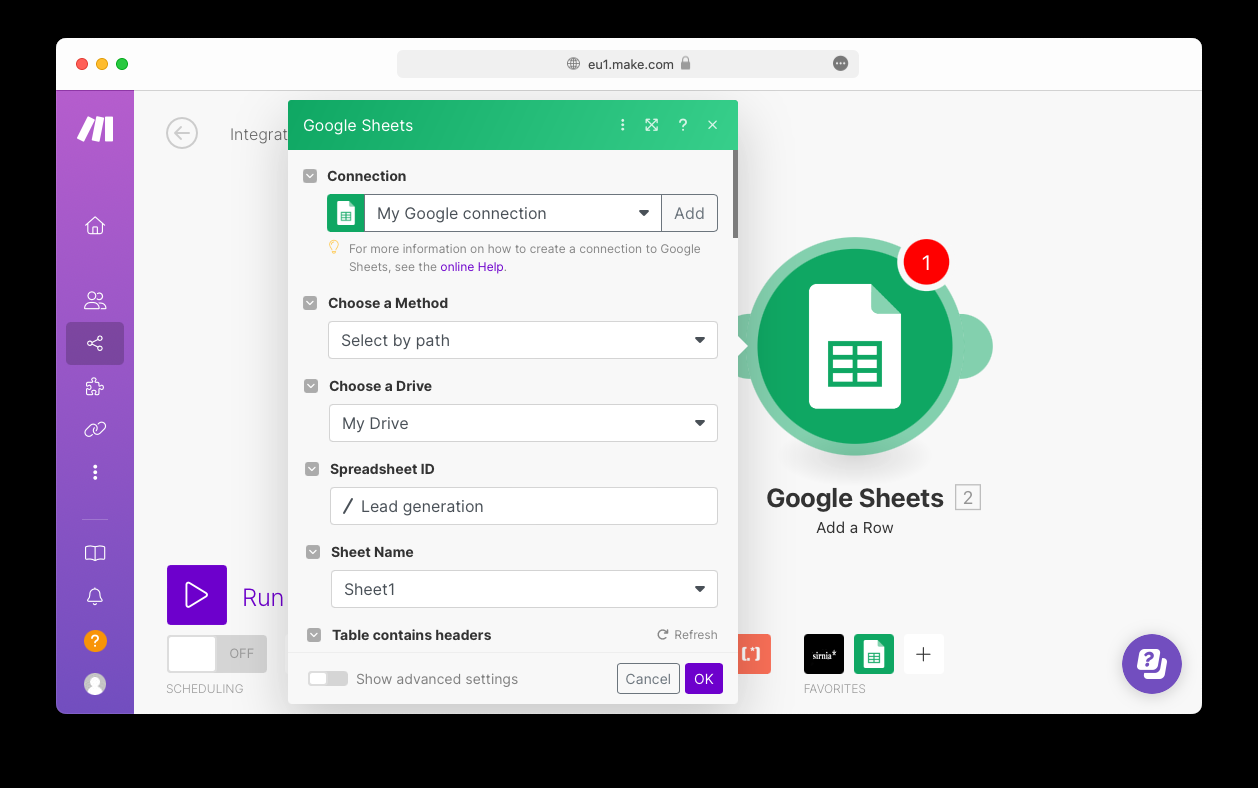Screen dimensions: 1258x788
Task: Click the dialog's vertical scrollbar
Action: (x=735, y=194)
